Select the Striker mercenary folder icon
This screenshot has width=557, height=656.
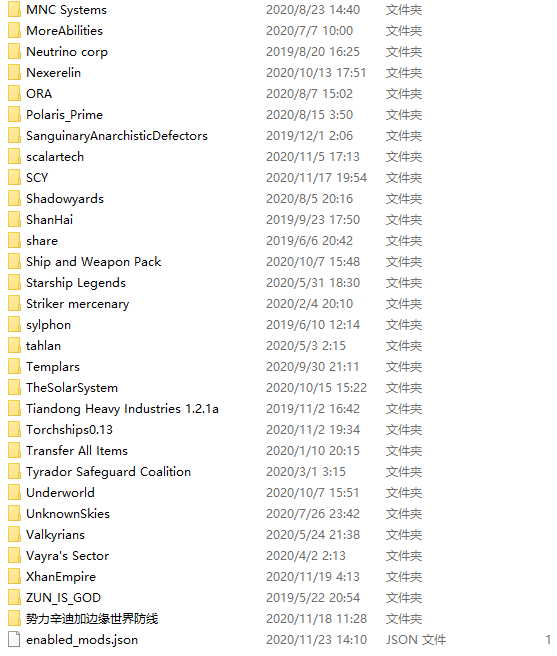[14, 303]
